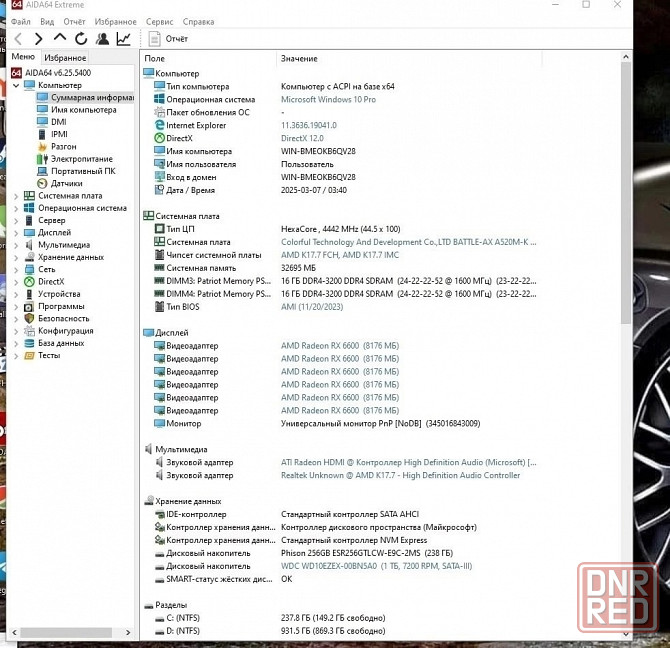
Task: Click the Realtek Unknown audio controller link
Action: tap(400, 475)
